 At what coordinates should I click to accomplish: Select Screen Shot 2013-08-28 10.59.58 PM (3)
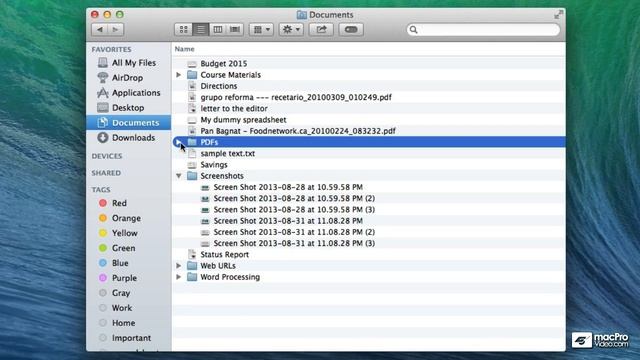coord(294,209)
